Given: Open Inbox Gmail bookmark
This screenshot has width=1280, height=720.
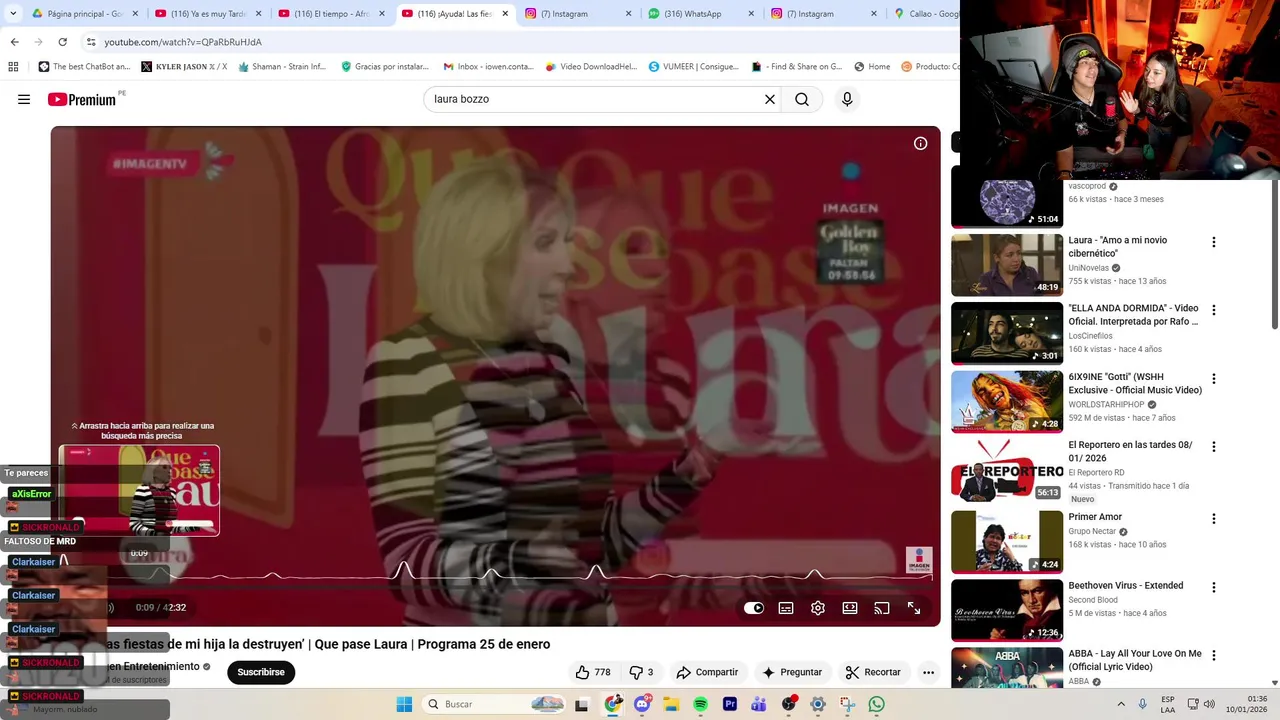Looking at the screenshot, I should (x=488, y=67).
